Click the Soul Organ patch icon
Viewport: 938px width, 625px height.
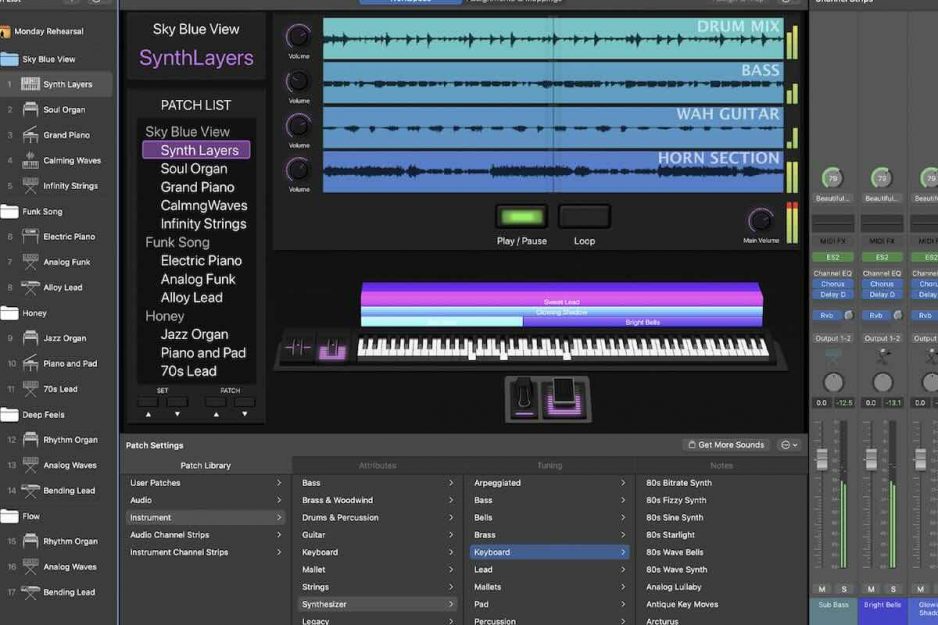click(x=30, y=109)
